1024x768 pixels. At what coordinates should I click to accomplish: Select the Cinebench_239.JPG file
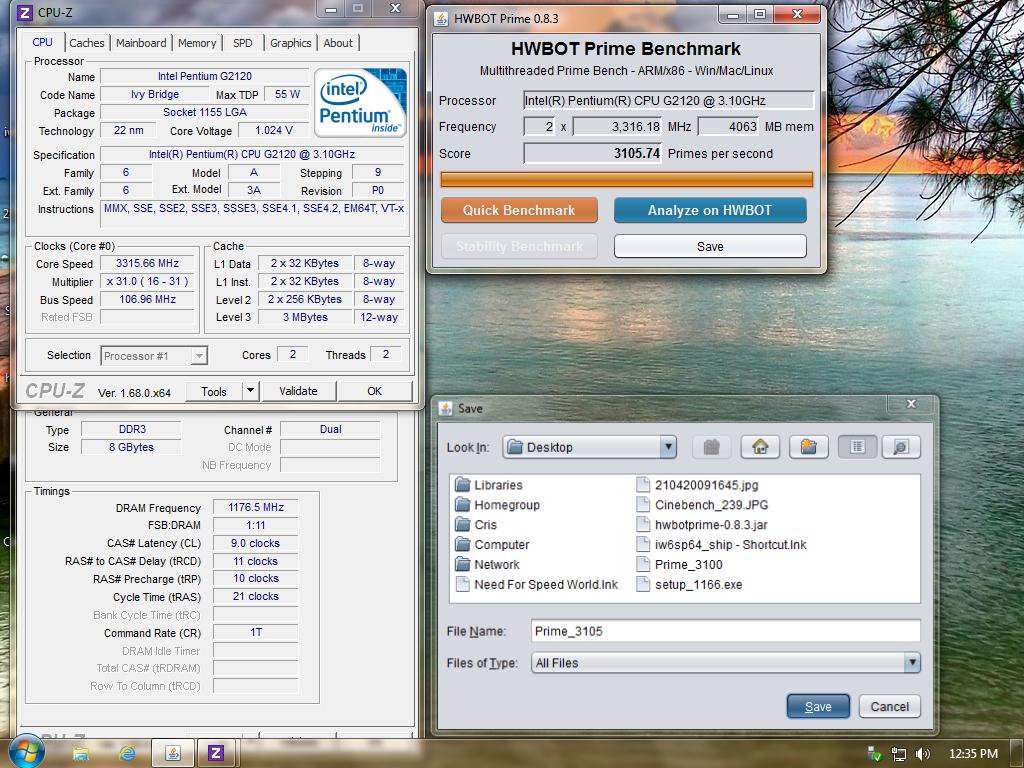(703, 505)
